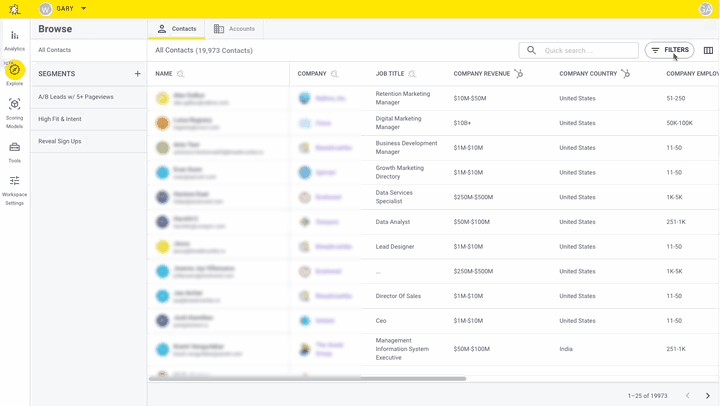Viewport: 720px width, 406px height.
Task: Open High Fit & Intent segment
Action: pyautogui.click(x=89, y=119)
